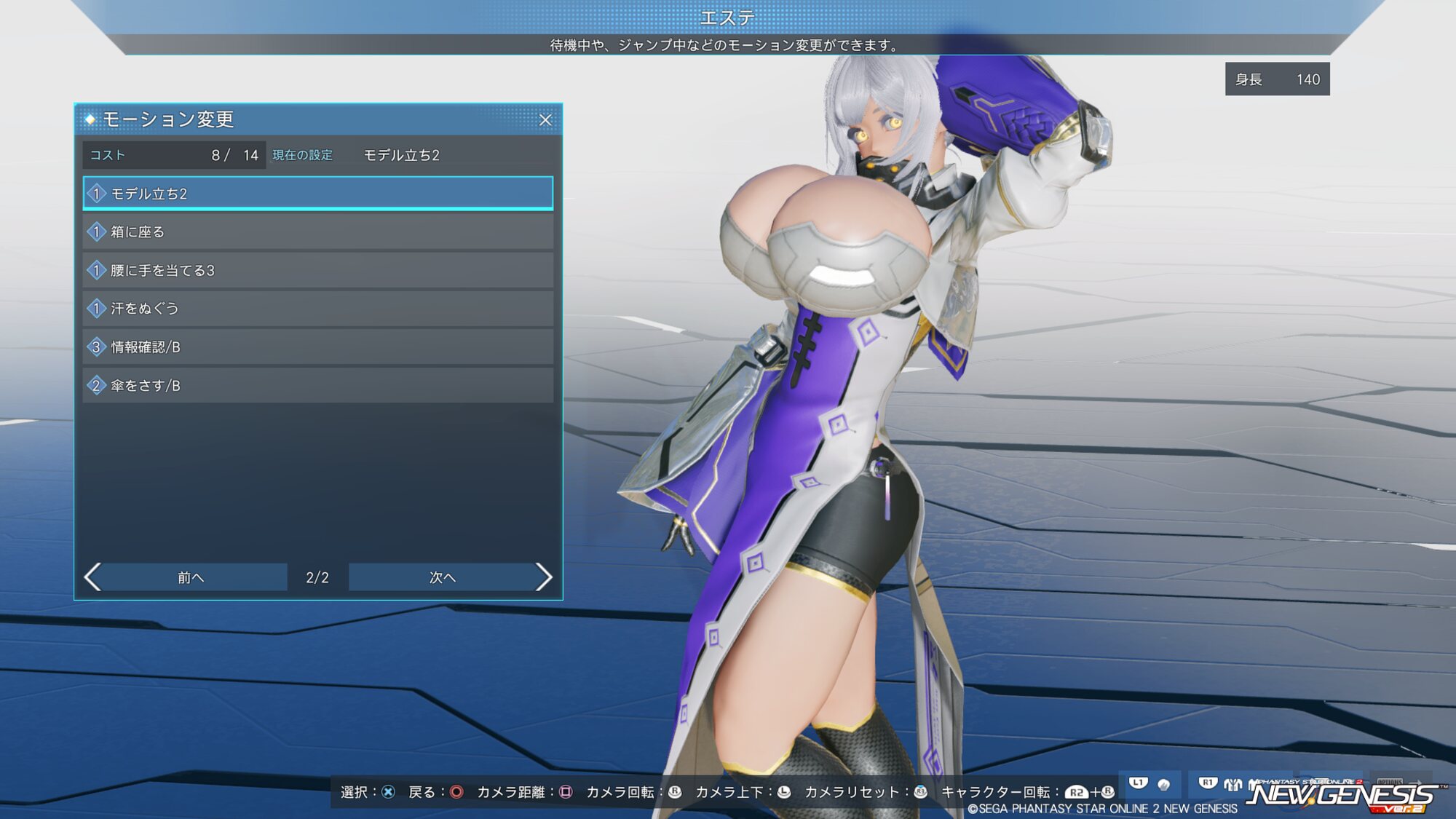Click cost diamond icon beside 情報確認/B
Viewport: 1456px width, 819px height.
[x=96, y=347]
